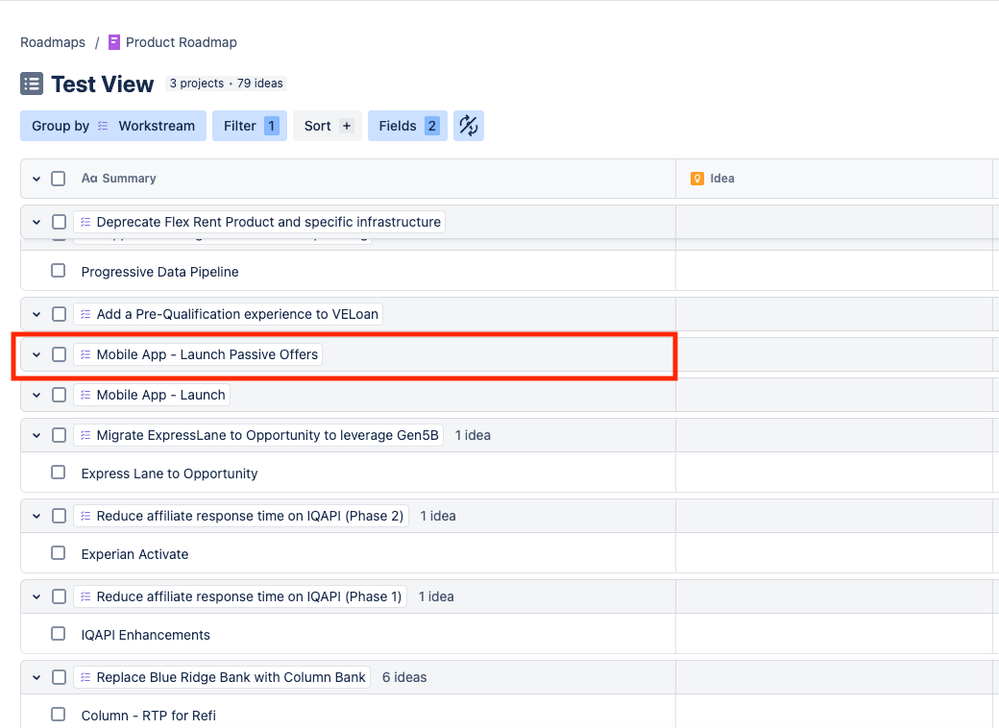Screen dimensions: 999x728
Task: Click the auto-save sync icon button
Action: coord(468,125)
